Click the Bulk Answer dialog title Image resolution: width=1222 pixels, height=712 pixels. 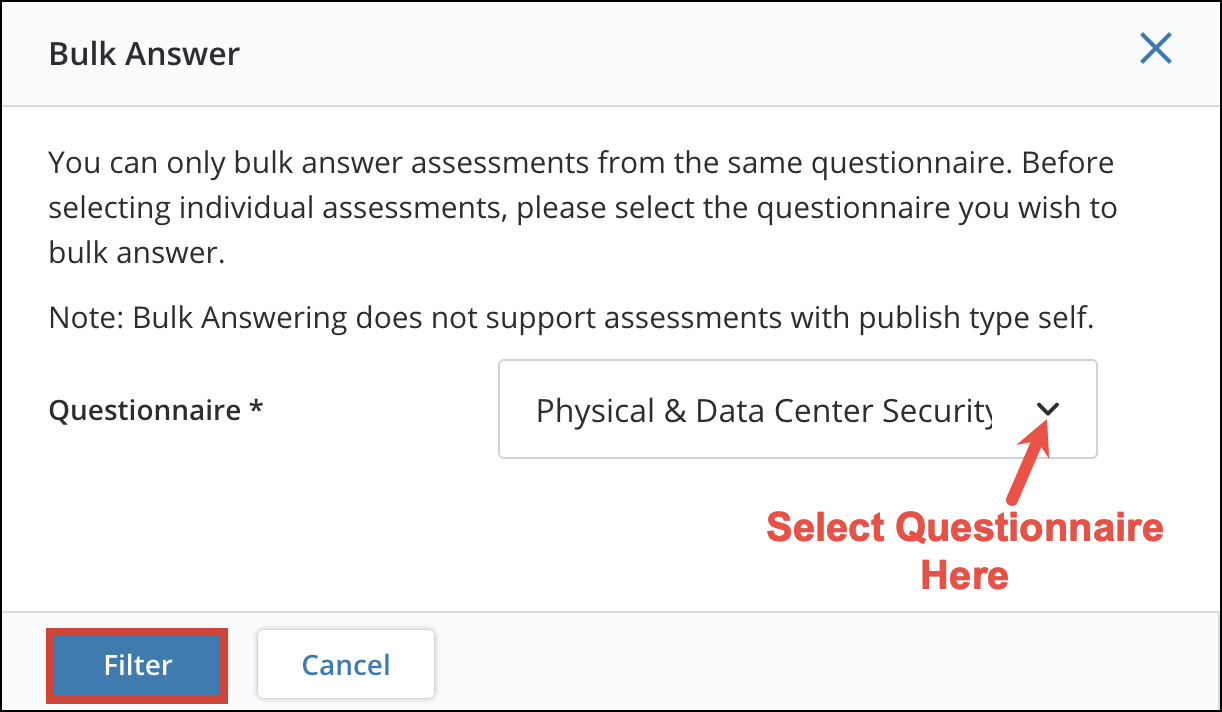click(143, 54)
